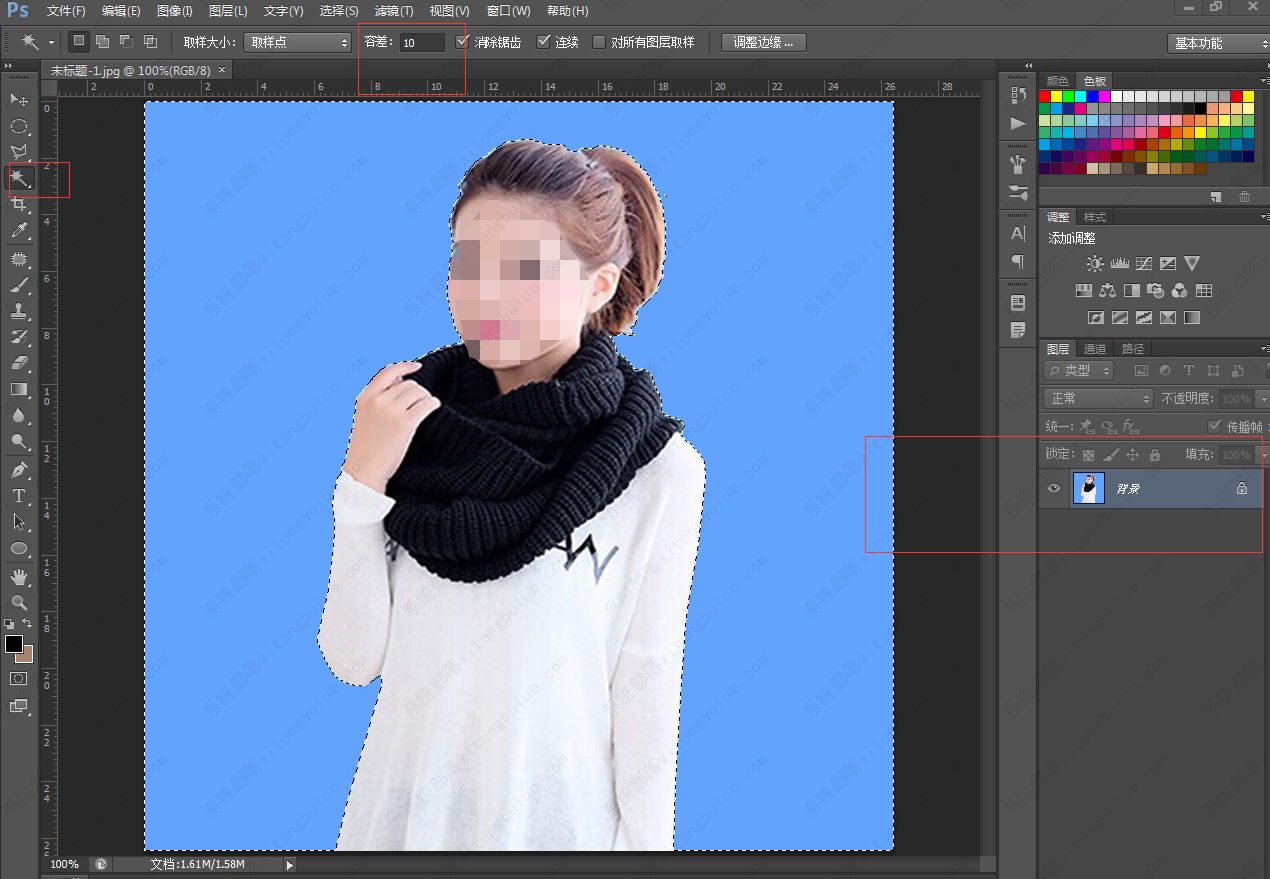Change the screen mode

pos(19,706)
